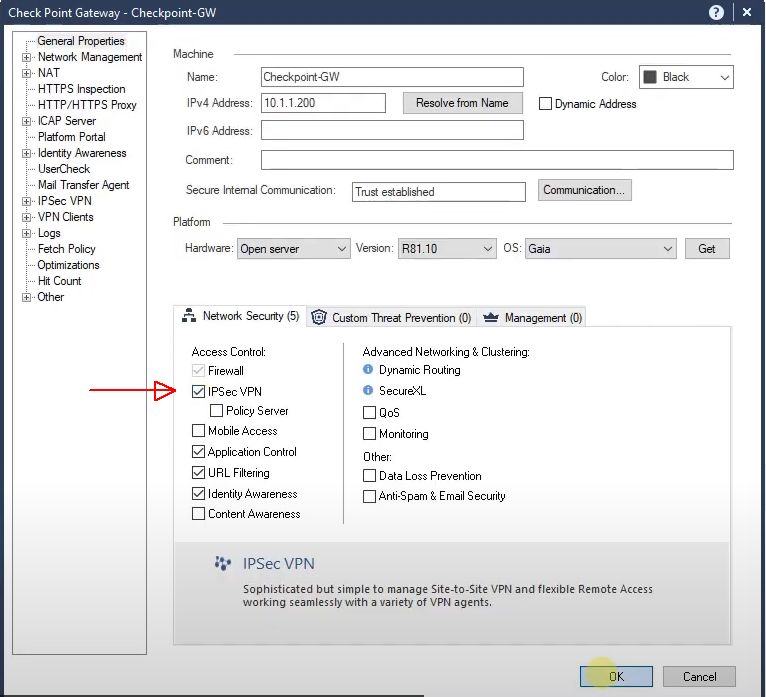Open the Hardware dropdown
This screenshot has width=766, height=697.
(294, 249)
